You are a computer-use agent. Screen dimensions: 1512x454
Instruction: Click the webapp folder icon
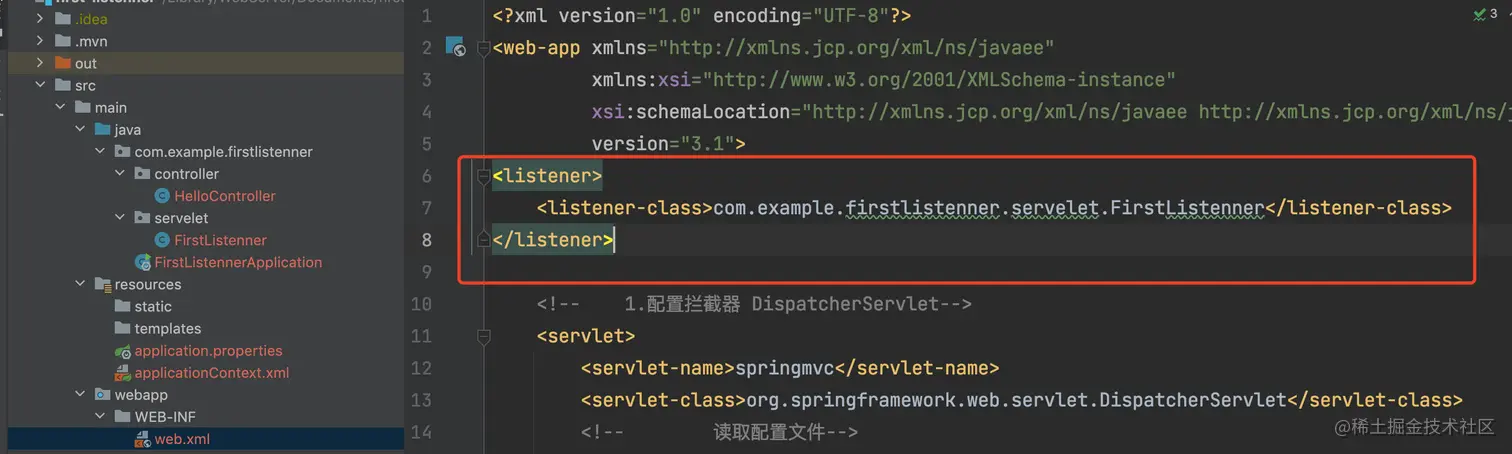tap(102, 395)
